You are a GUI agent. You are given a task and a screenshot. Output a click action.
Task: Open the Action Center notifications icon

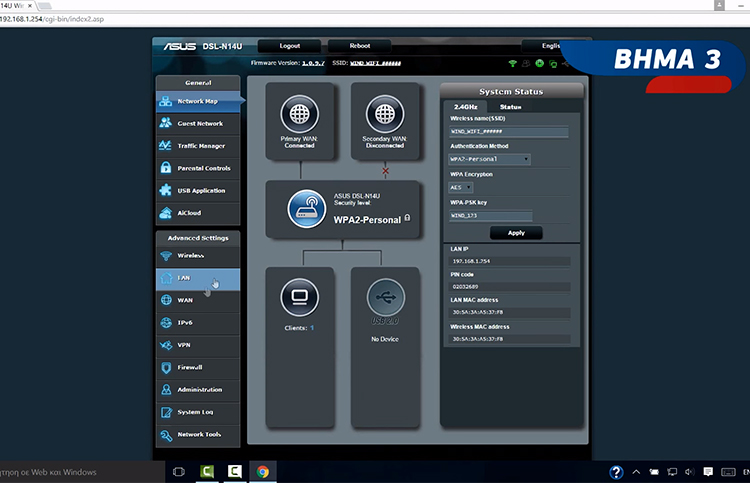tap(708, 472)
